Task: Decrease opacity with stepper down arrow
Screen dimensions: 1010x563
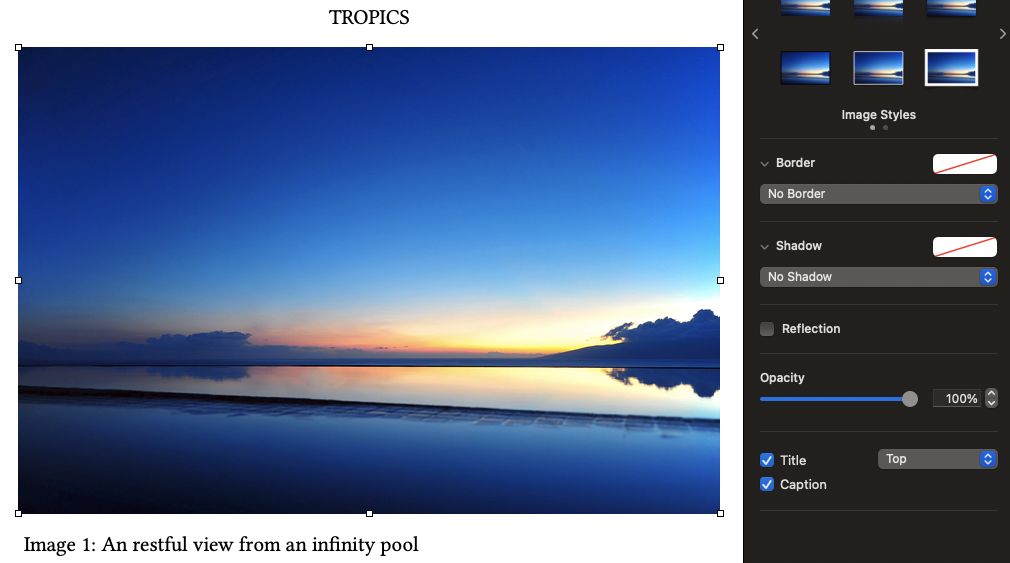Action: pos(991,403)
